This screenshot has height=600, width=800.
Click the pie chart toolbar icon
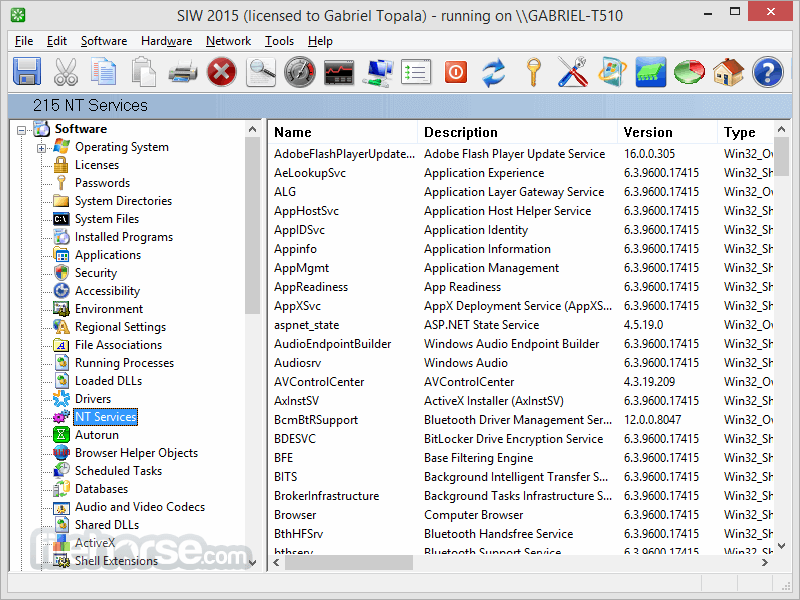pos(689,71)
